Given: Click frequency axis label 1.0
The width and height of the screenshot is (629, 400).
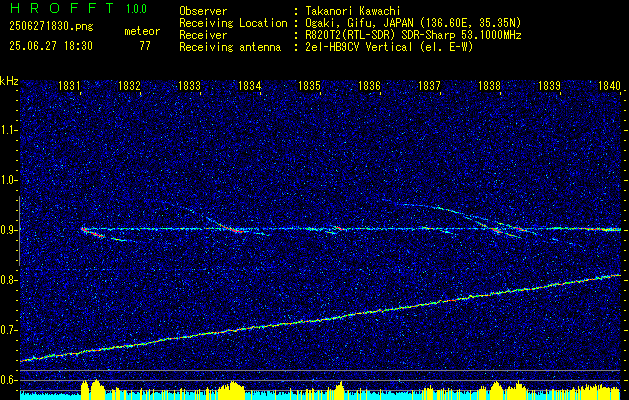Looking at the screenshot, I should pyautogui.click(x=9, y=180).
